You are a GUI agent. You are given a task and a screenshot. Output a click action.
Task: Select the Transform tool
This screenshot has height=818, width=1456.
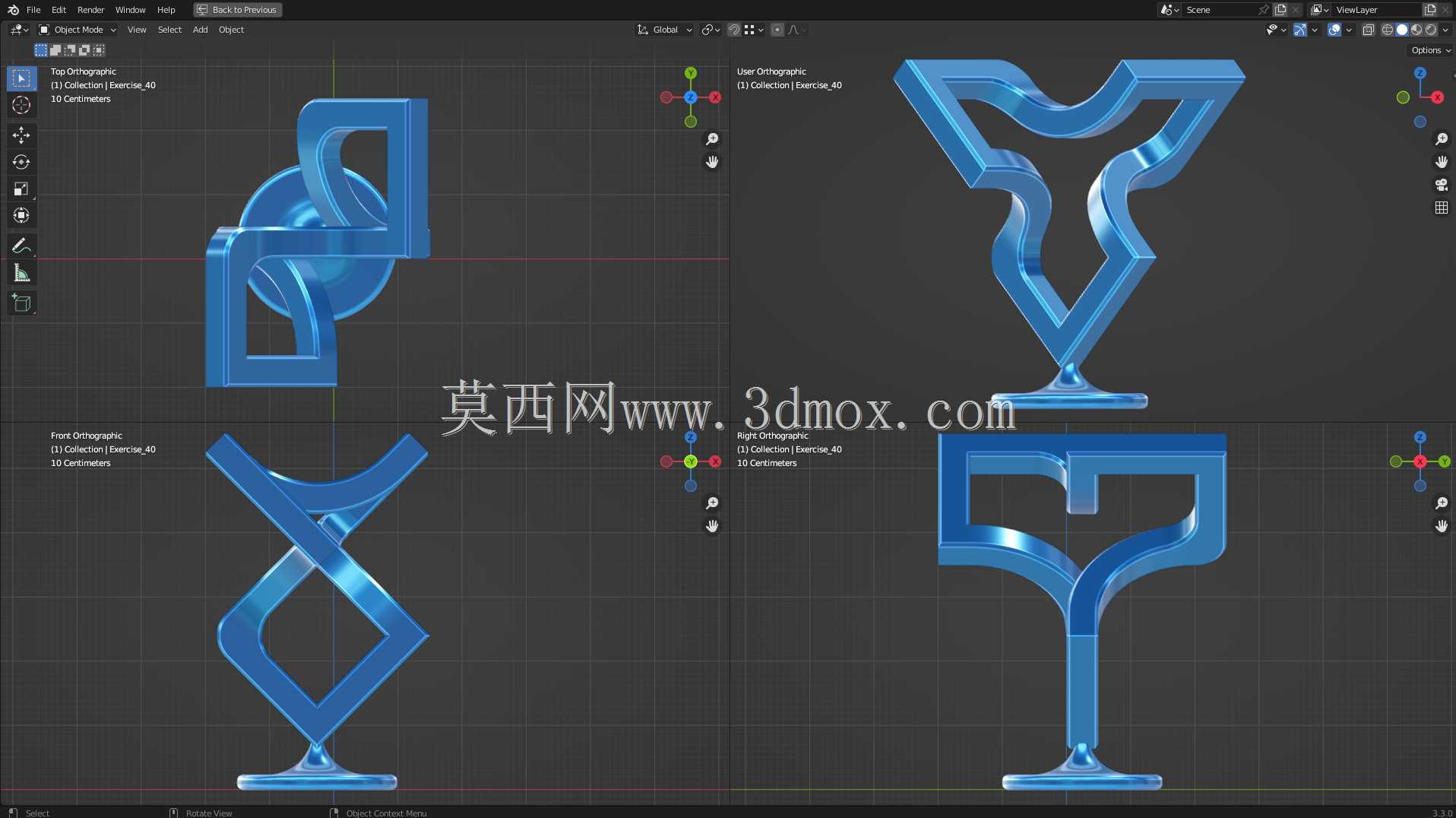point(21,215)
